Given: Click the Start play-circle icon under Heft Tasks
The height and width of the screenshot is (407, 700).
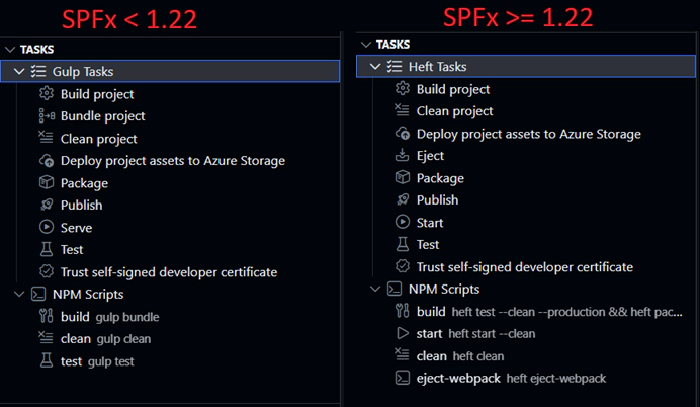Looking at the screenshot, I should [403, 222].
